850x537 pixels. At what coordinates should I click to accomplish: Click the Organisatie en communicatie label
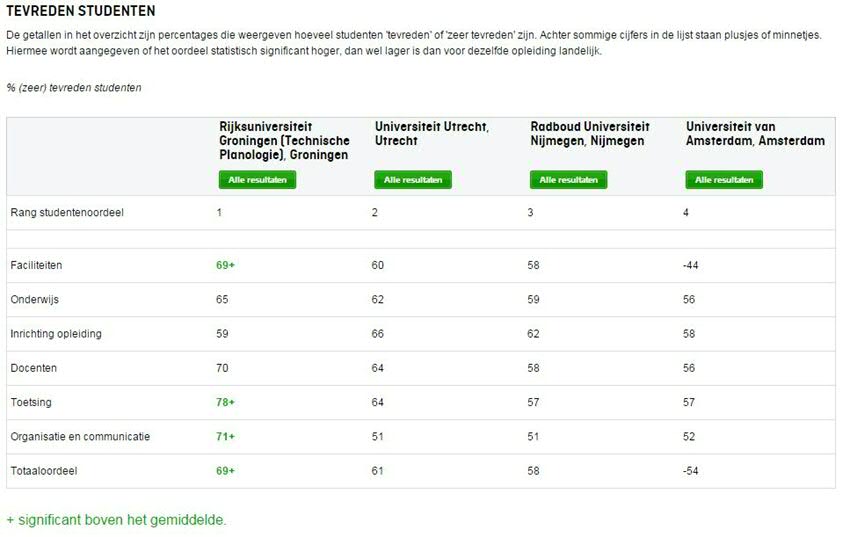[80, 437]
